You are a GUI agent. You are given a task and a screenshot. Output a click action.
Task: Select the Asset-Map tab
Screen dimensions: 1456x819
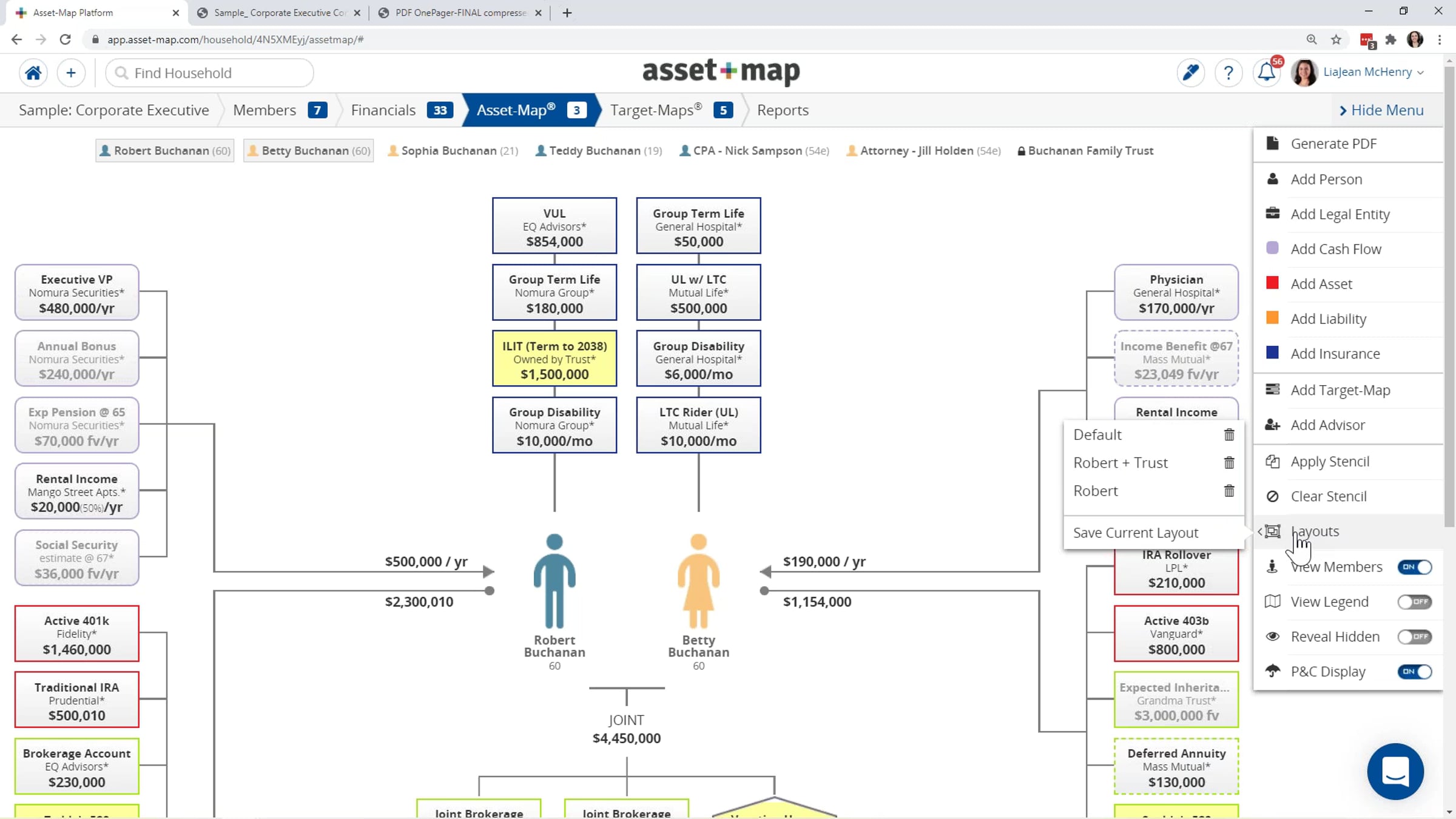531,110
